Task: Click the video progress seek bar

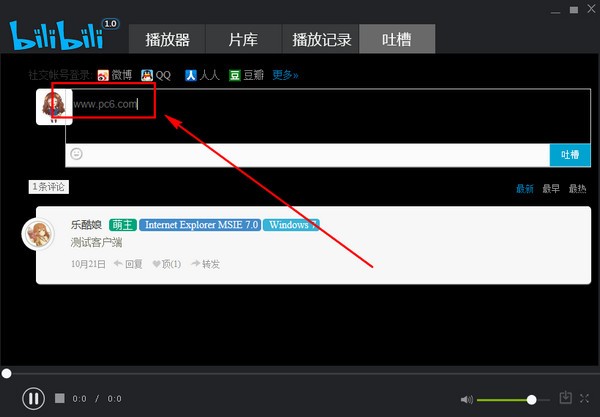Action: point(300,373)
